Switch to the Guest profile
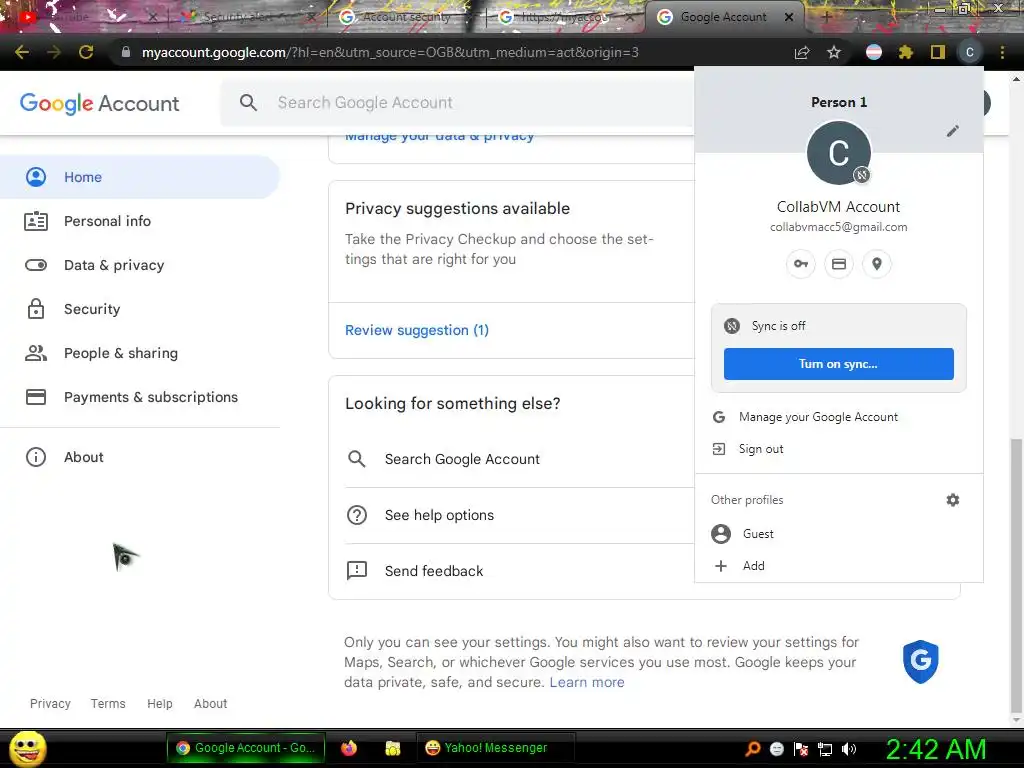This screenshot has height=768, width=1024. coord(839,534)
